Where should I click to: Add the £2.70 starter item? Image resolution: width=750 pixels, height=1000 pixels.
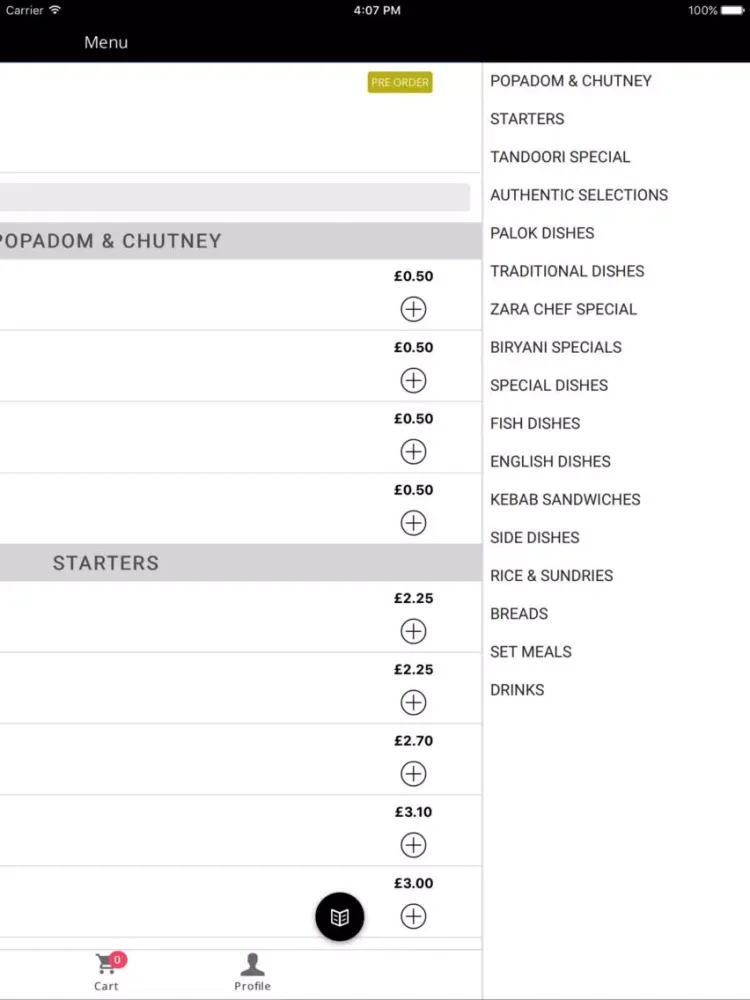[413, 774]
